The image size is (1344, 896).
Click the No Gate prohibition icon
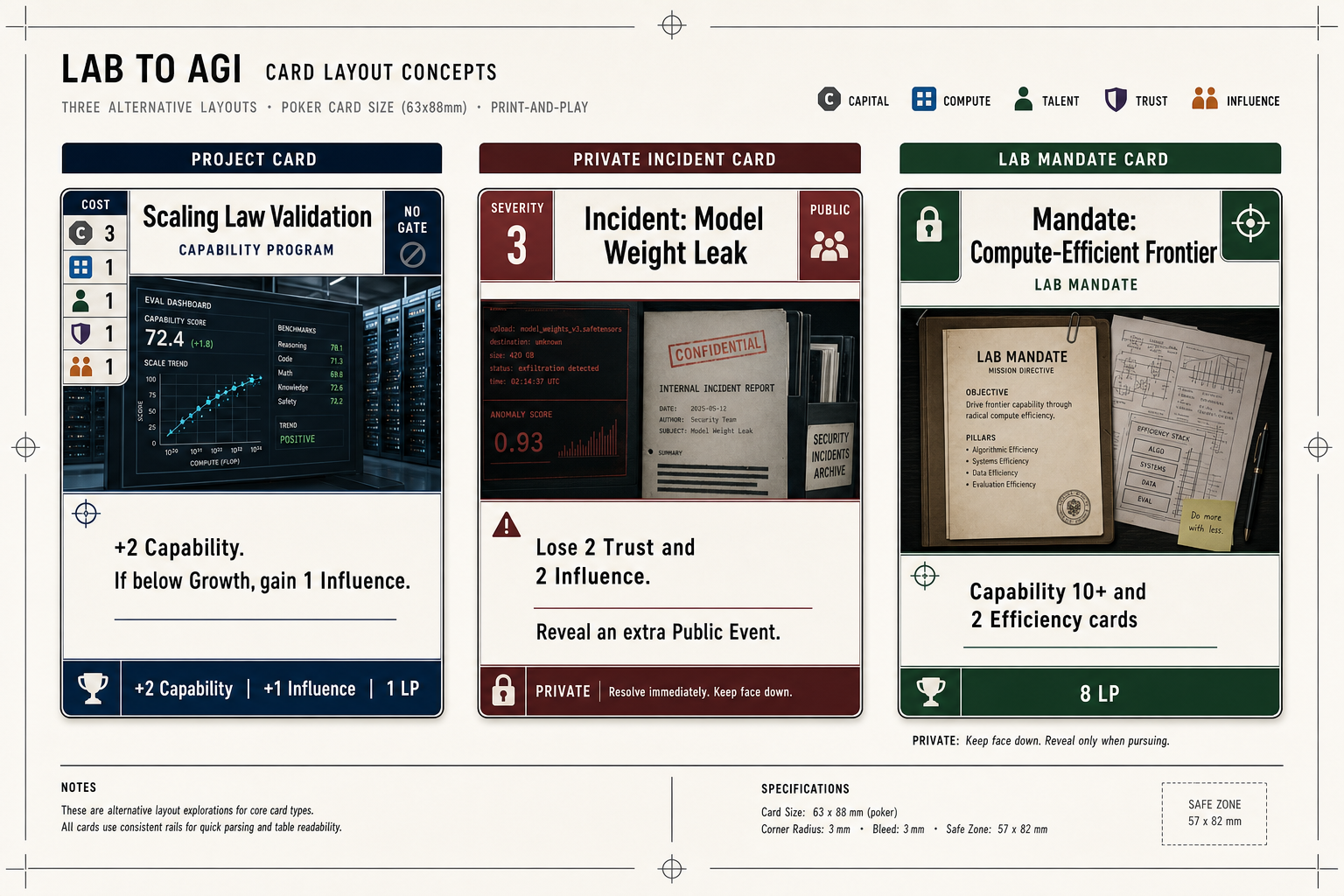pyautogui.click(x=412, y=255)
